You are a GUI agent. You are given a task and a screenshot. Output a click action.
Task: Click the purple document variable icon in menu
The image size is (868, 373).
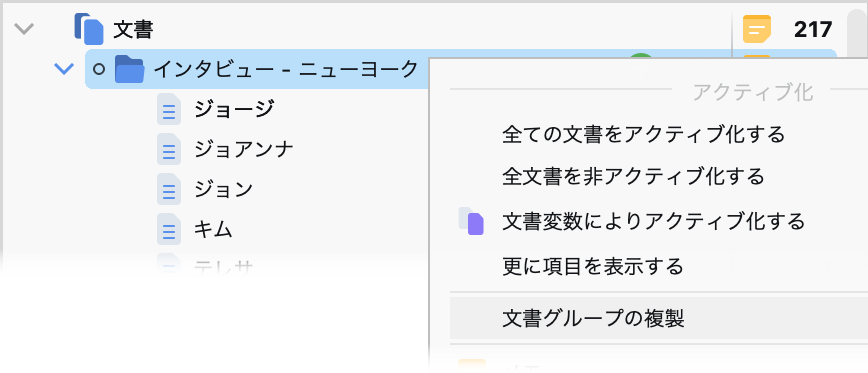[x=471, y=221]
